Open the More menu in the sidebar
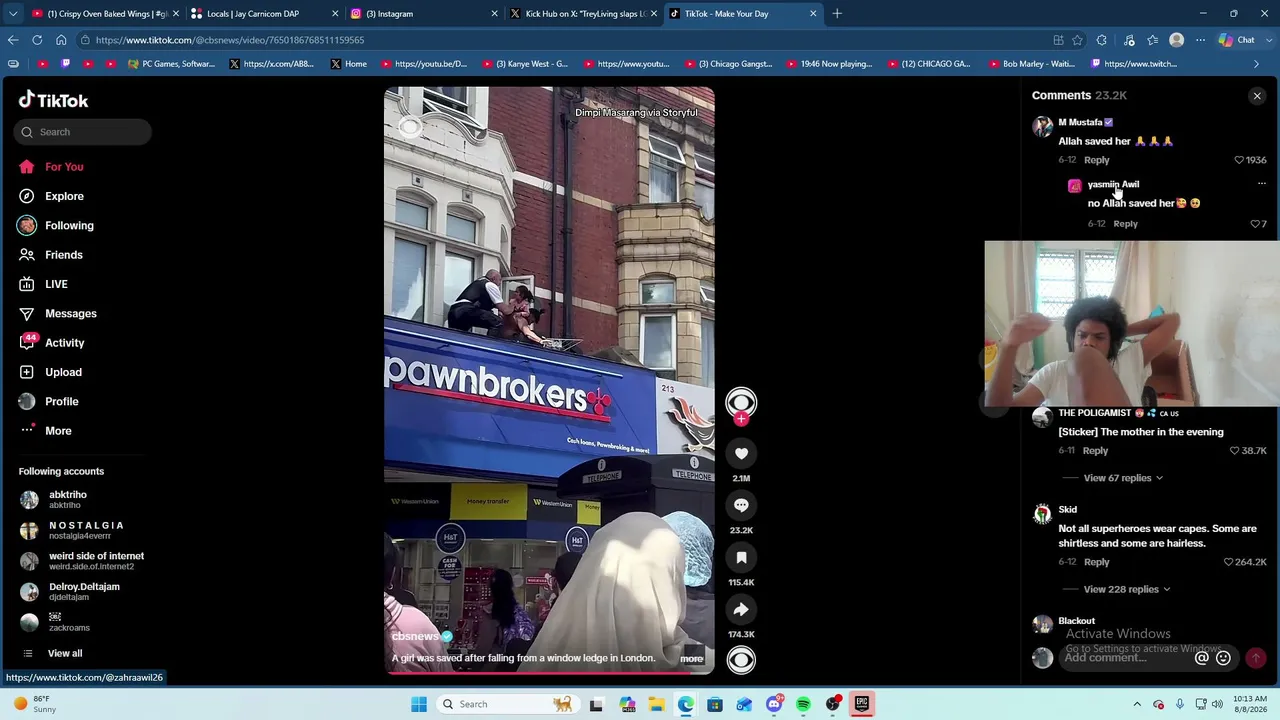This screenshot has height=720, width=1280. (58, 431)
